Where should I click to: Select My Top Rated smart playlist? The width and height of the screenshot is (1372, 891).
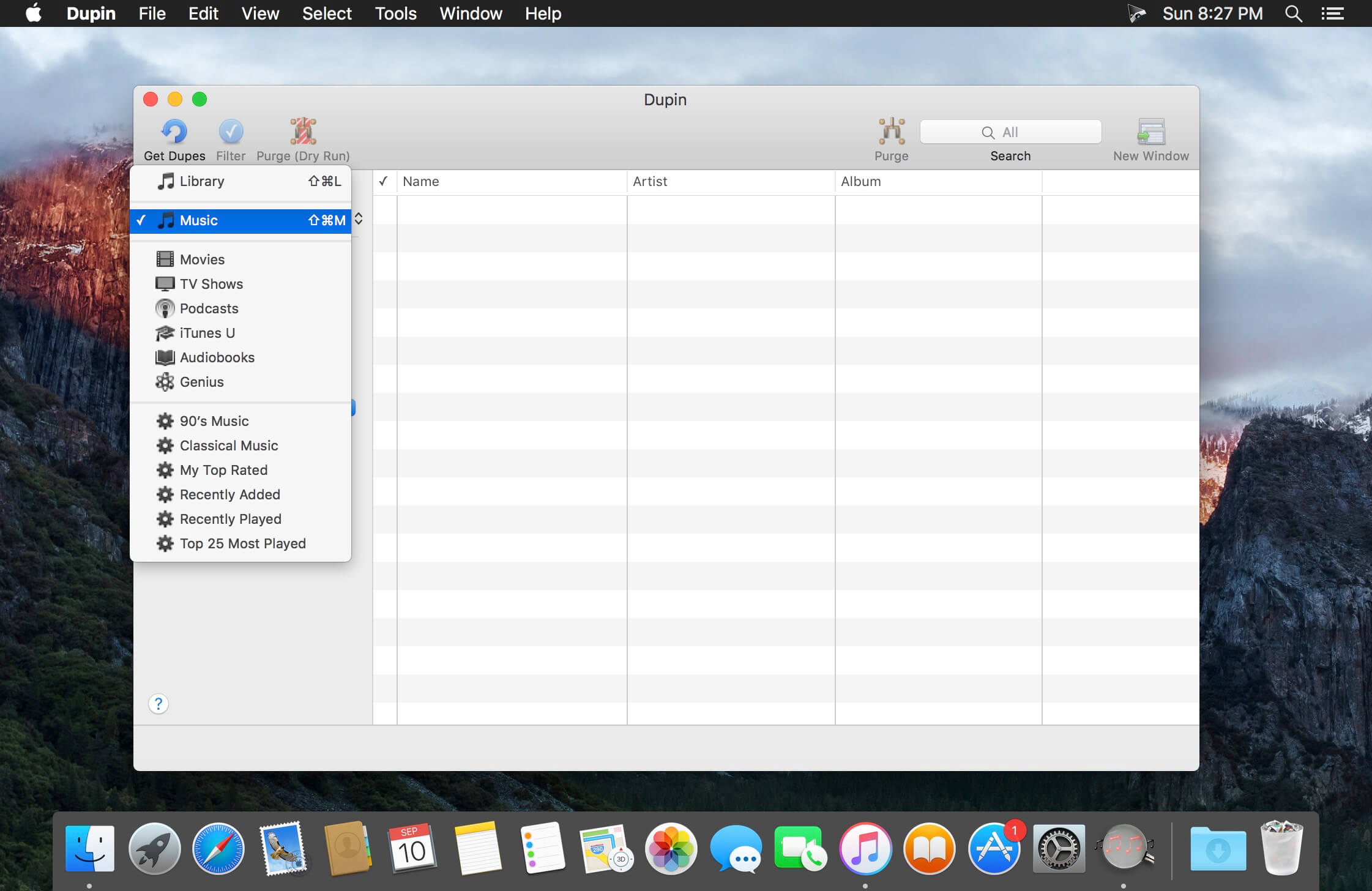[x=240, y=470]
